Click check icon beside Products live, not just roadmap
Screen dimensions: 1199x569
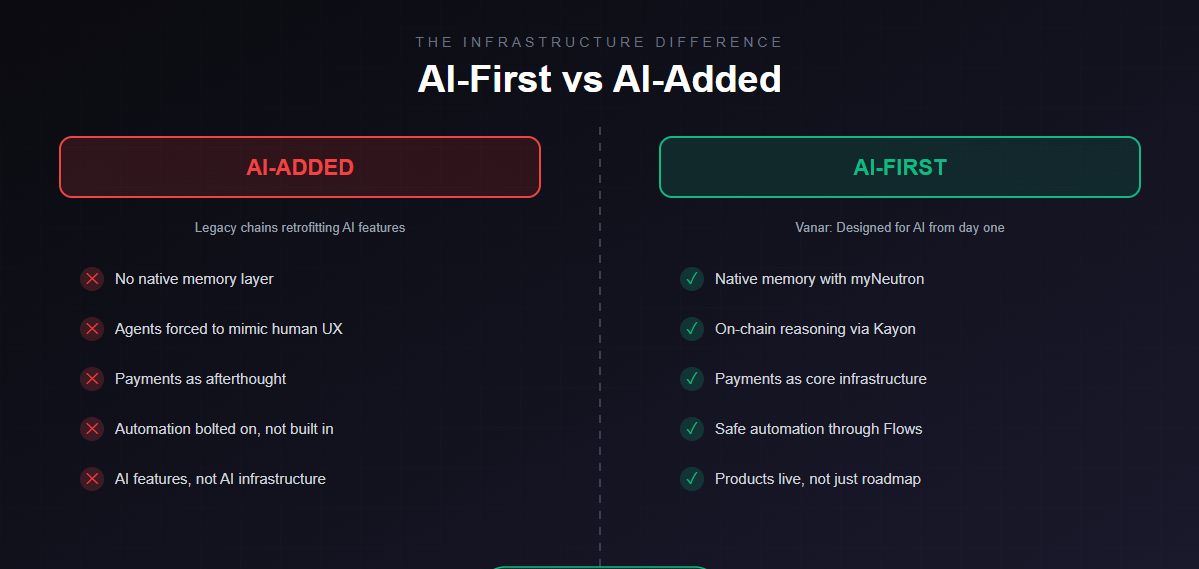pos(691,479)
